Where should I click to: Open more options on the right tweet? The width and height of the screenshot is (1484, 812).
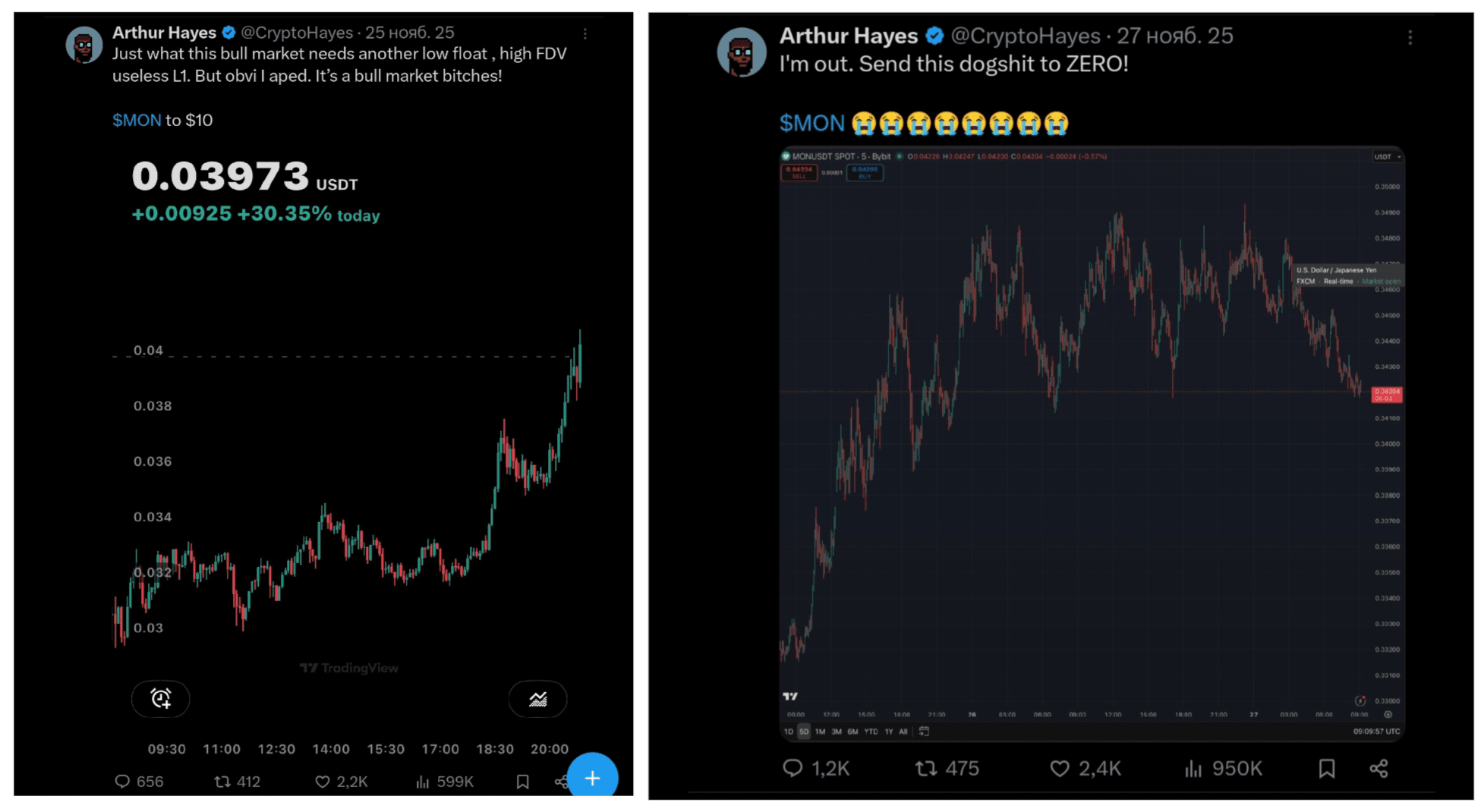[x=1410, y=37]
